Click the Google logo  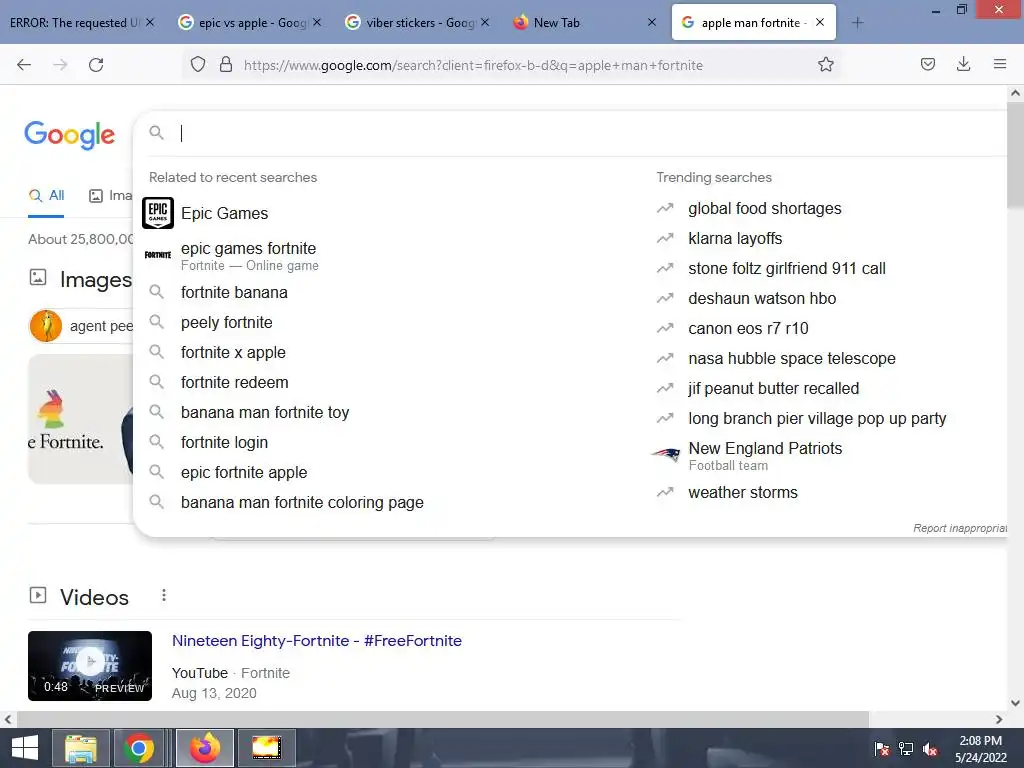point(70,135)
